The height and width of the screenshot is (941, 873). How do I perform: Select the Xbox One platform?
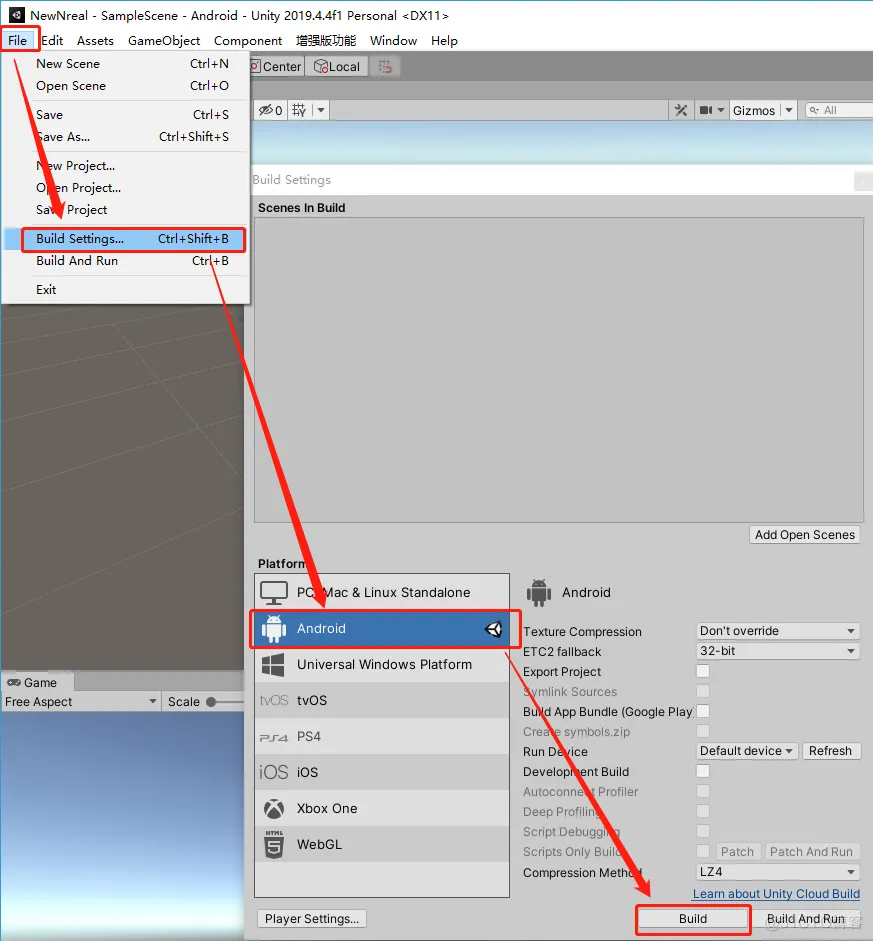click(x=382, y=808)
